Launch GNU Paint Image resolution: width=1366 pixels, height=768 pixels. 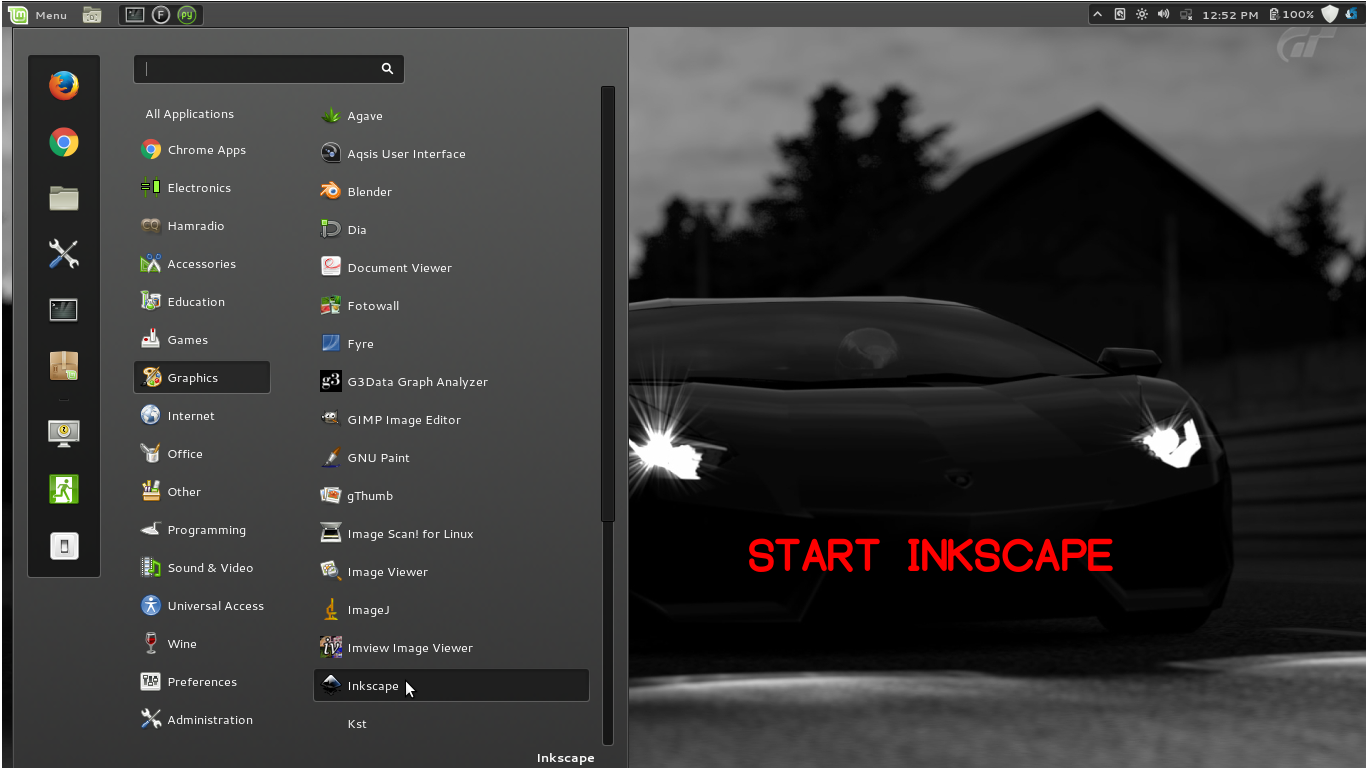[x=451, y=458]
